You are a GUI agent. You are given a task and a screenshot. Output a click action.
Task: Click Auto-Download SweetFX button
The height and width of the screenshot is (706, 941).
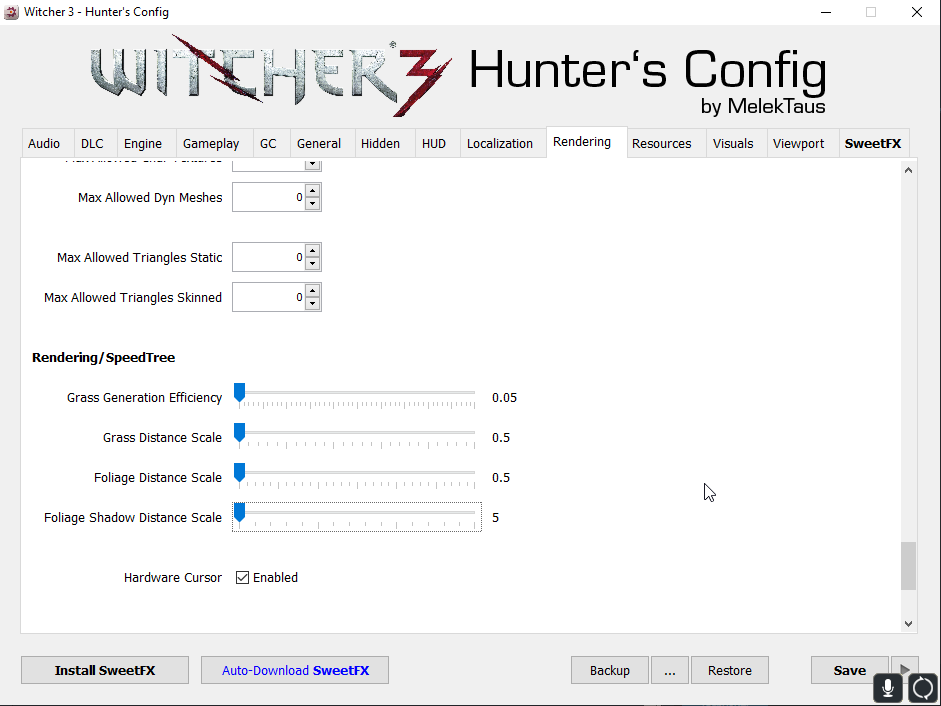(x=295, y=670)
